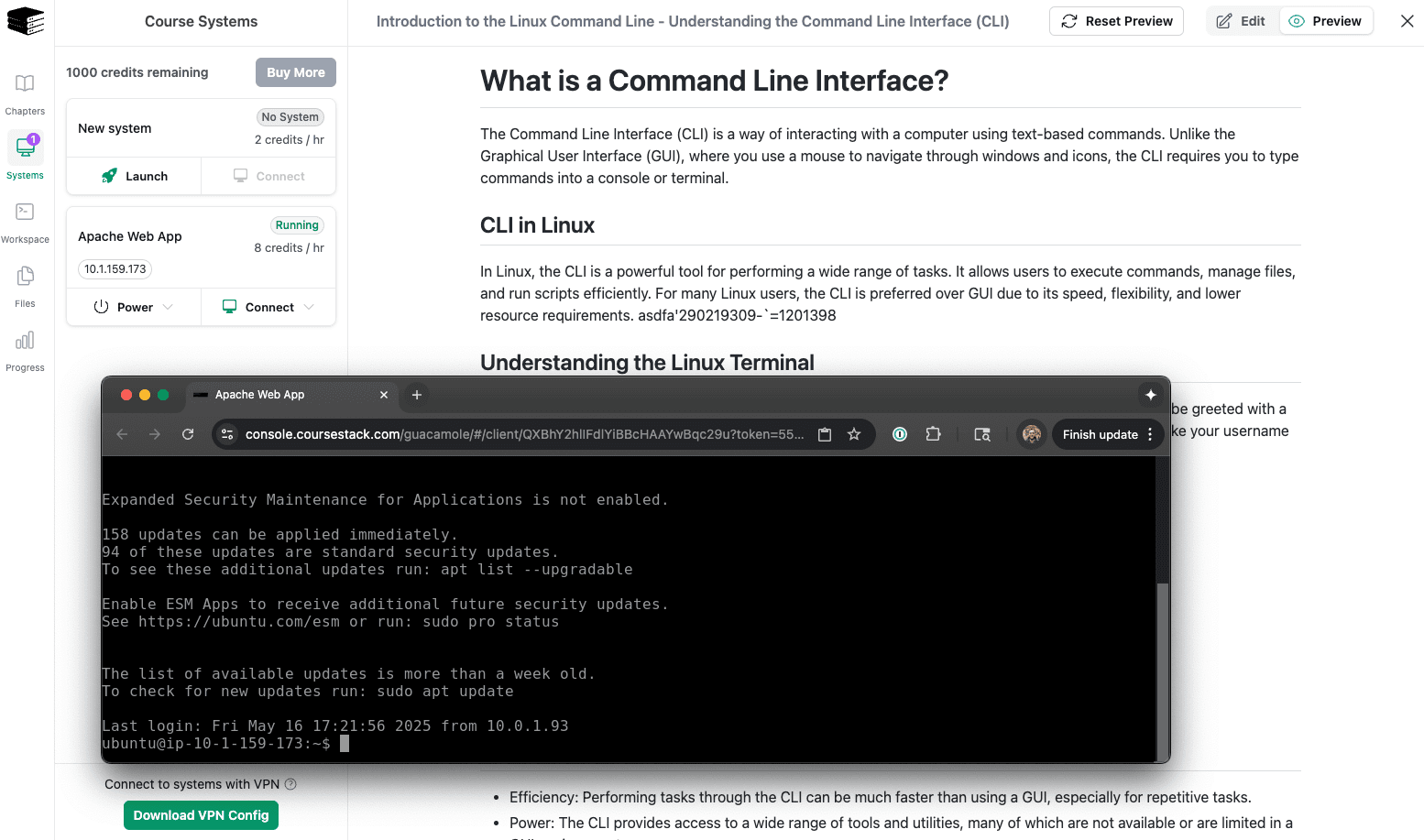Viewport: 1424px width, 840px height.
Task: Open the 1Password extension icon
Action: [899, 434]
